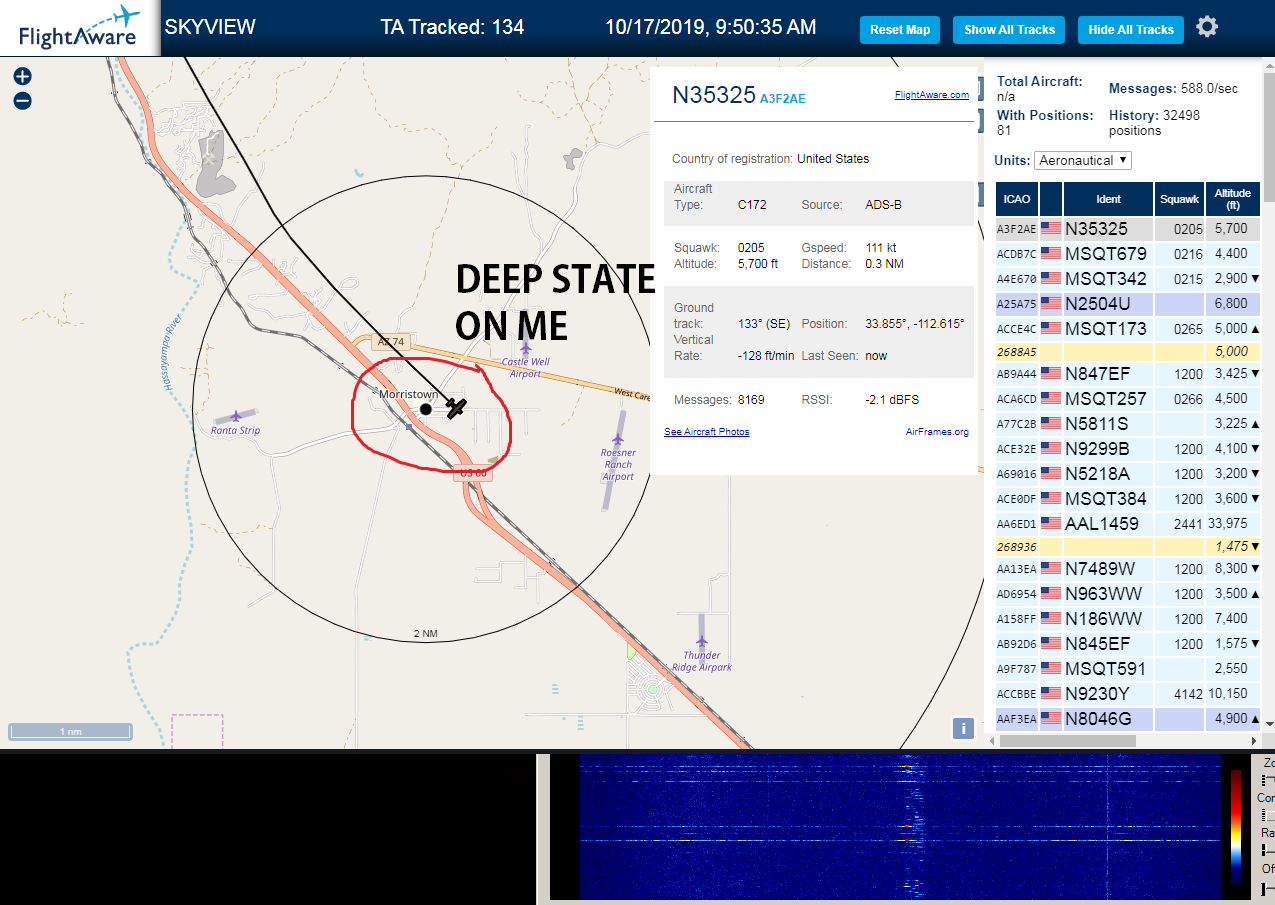Click the map info 'i' icon

[963, 728]
